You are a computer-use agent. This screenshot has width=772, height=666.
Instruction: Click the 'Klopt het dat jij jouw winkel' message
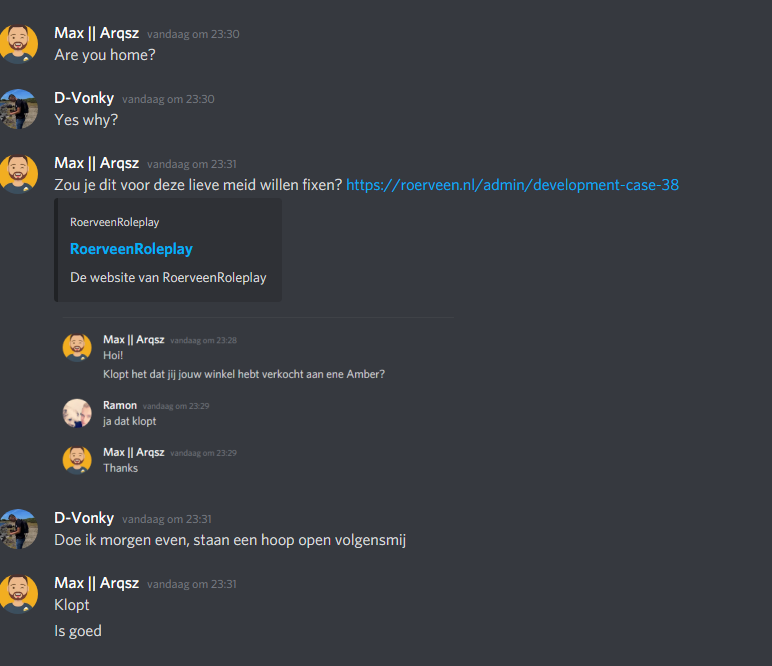point(244,374)
